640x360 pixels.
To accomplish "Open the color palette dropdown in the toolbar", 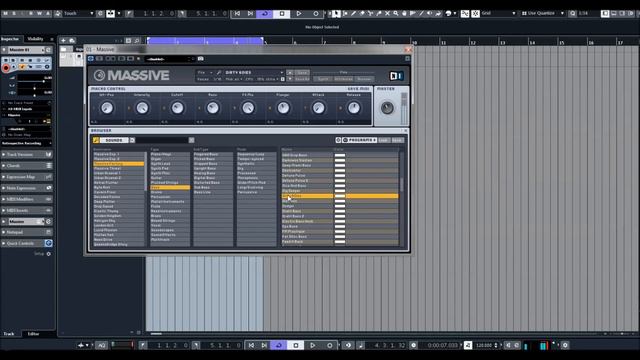I will pos(455,13).
